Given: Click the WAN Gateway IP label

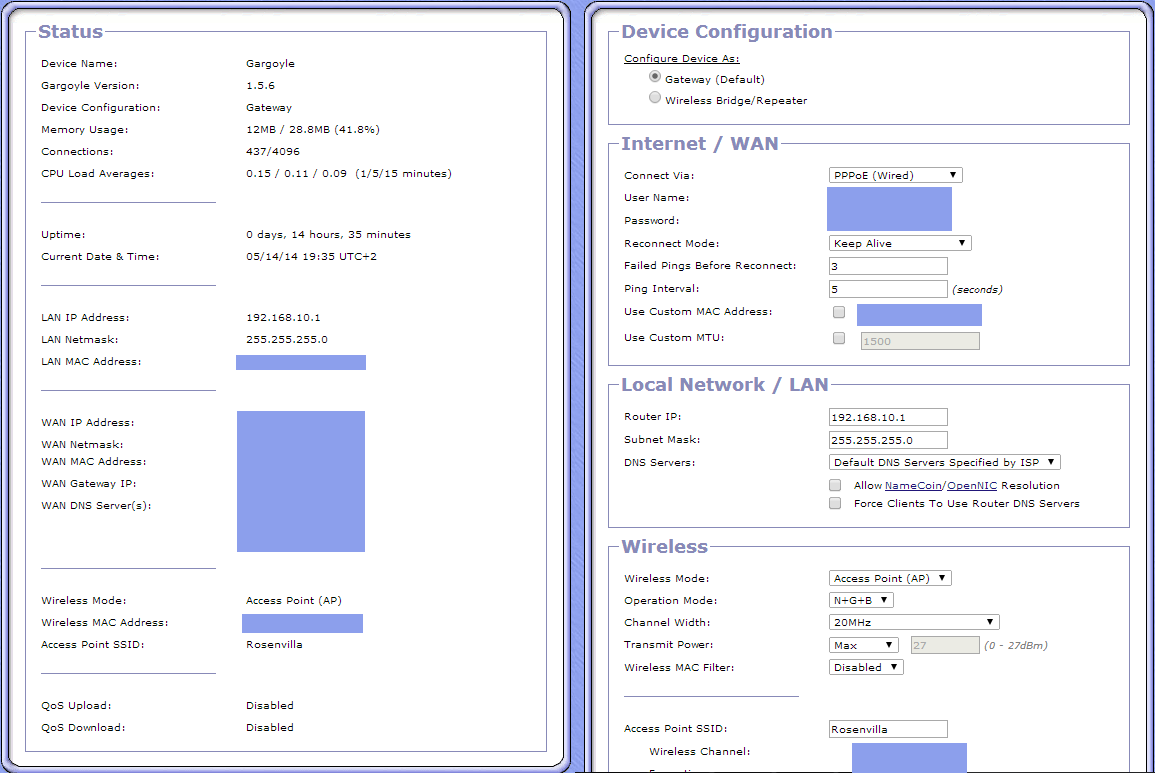Looking at the screenshot, I should 88,484.
